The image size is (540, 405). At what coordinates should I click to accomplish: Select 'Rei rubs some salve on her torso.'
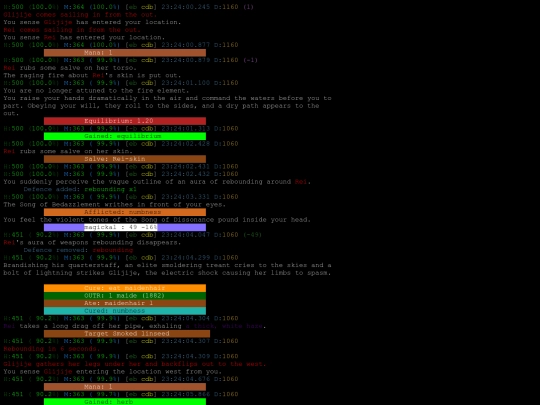(x=70, y=68)
